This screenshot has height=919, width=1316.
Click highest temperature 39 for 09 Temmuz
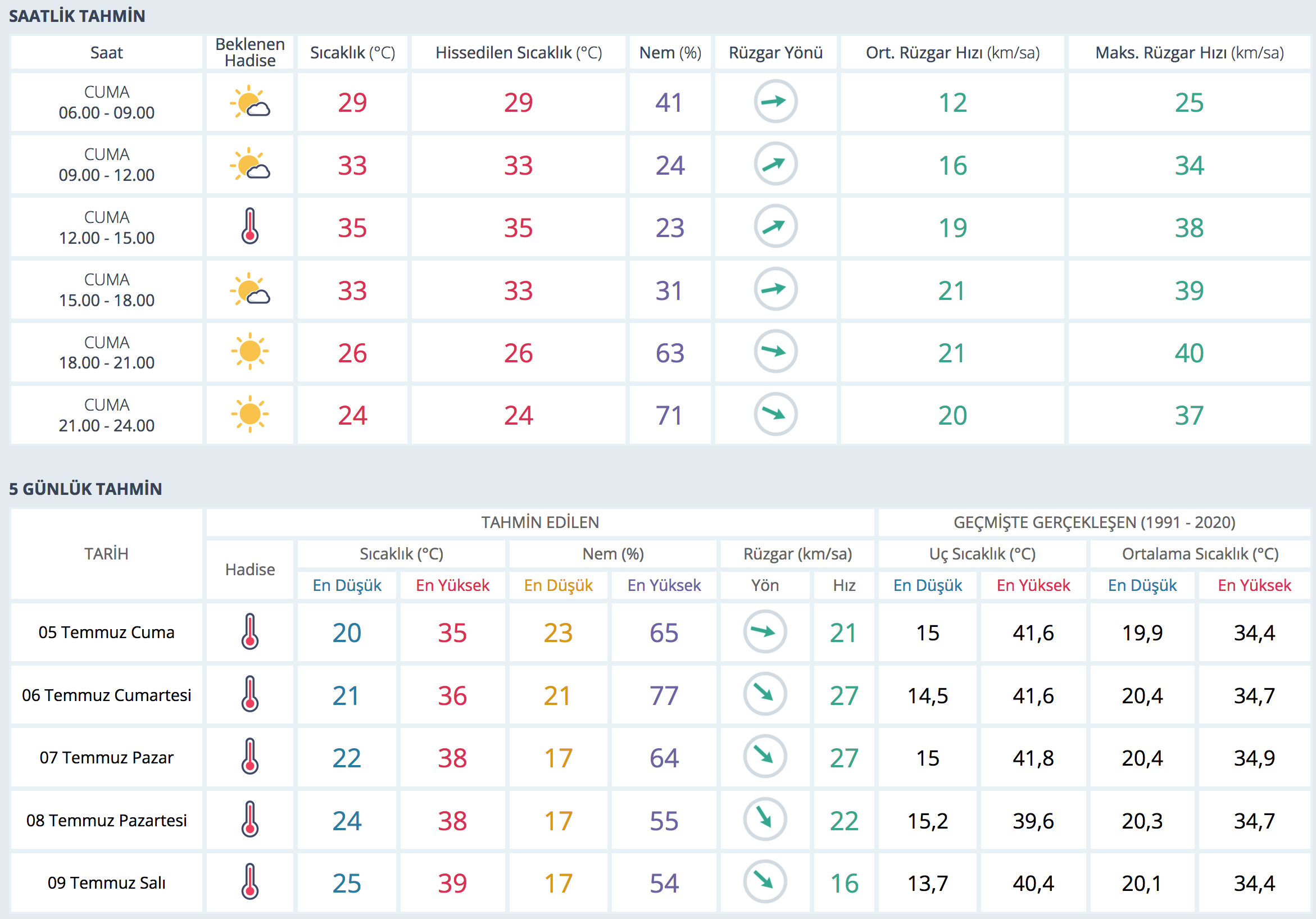tap(452, 883)
